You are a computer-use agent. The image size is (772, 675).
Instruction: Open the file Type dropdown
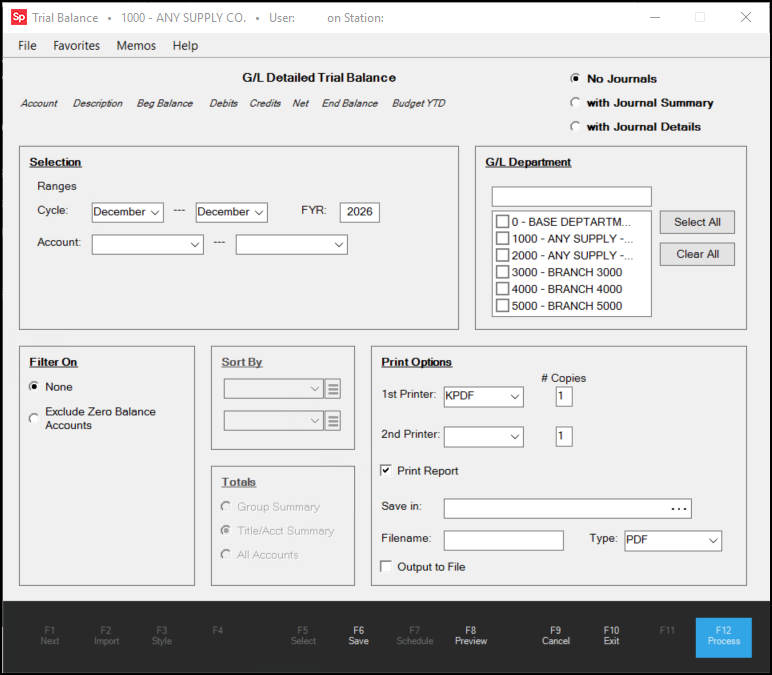[672, 540]
